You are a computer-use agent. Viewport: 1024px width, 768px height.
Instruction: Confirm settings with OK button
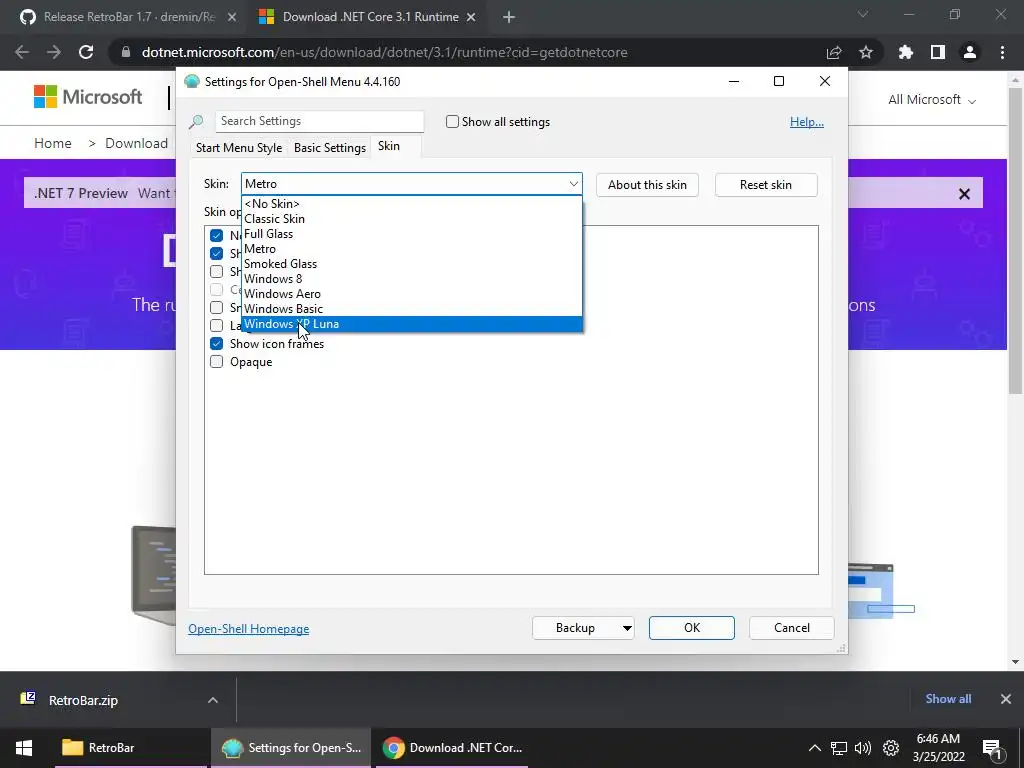[x=692, y=628]
